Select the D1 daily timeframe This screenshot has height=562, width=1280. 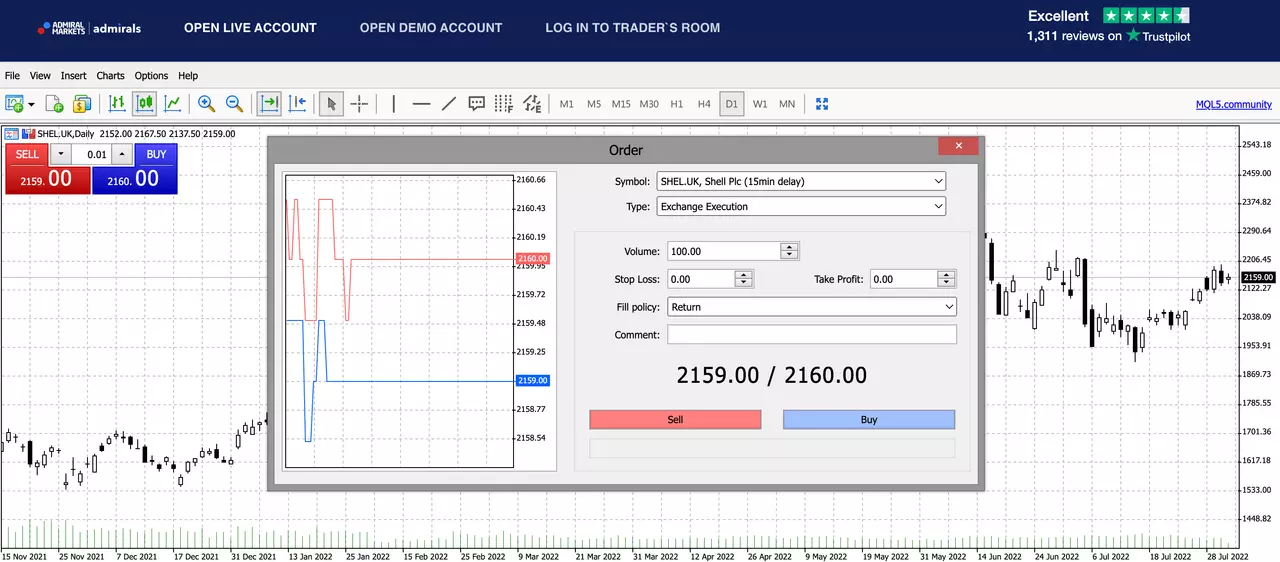pos(732,104)
